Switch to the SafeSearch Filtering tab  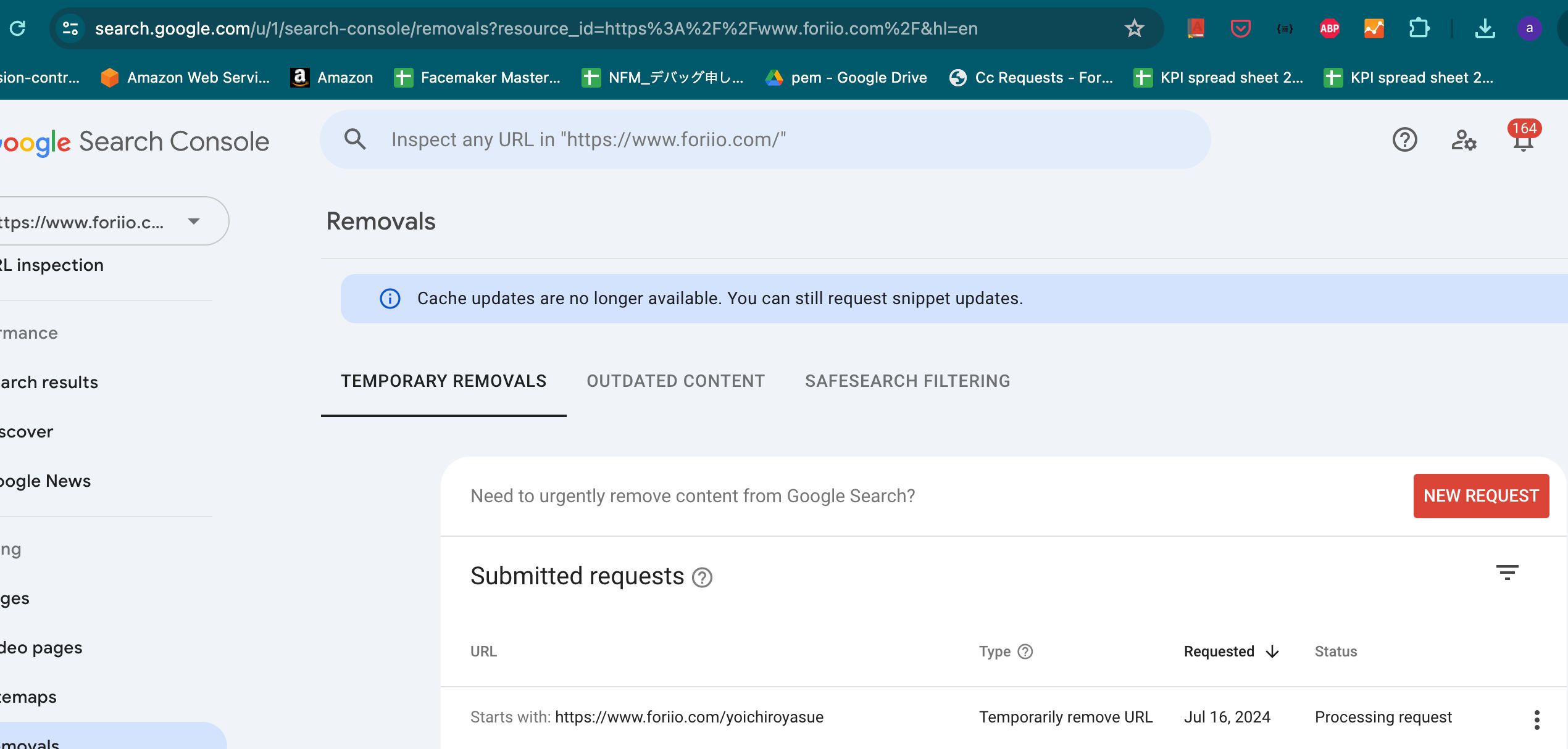pos(907,381)
